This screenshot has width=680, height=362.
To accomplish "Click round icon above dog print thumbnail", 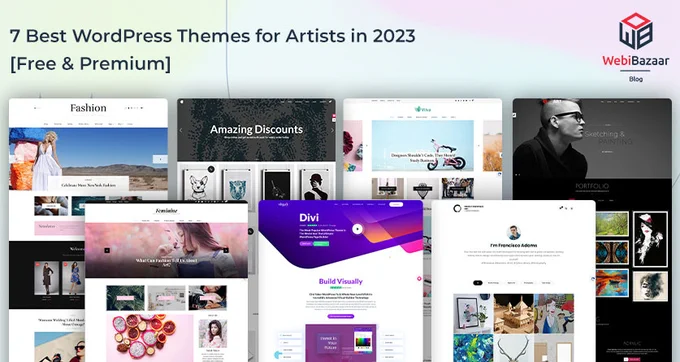I will point(211,169).
